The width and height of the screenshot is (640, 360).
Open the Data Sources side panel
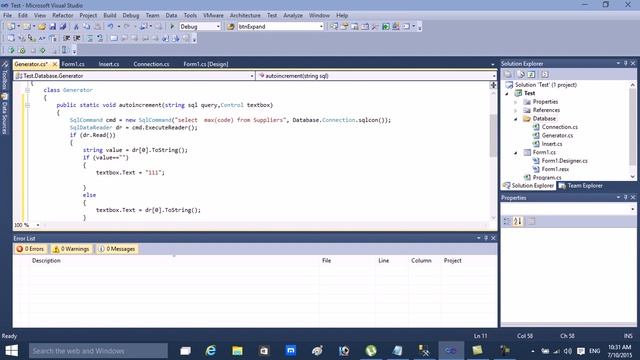[x=5, y=114]
